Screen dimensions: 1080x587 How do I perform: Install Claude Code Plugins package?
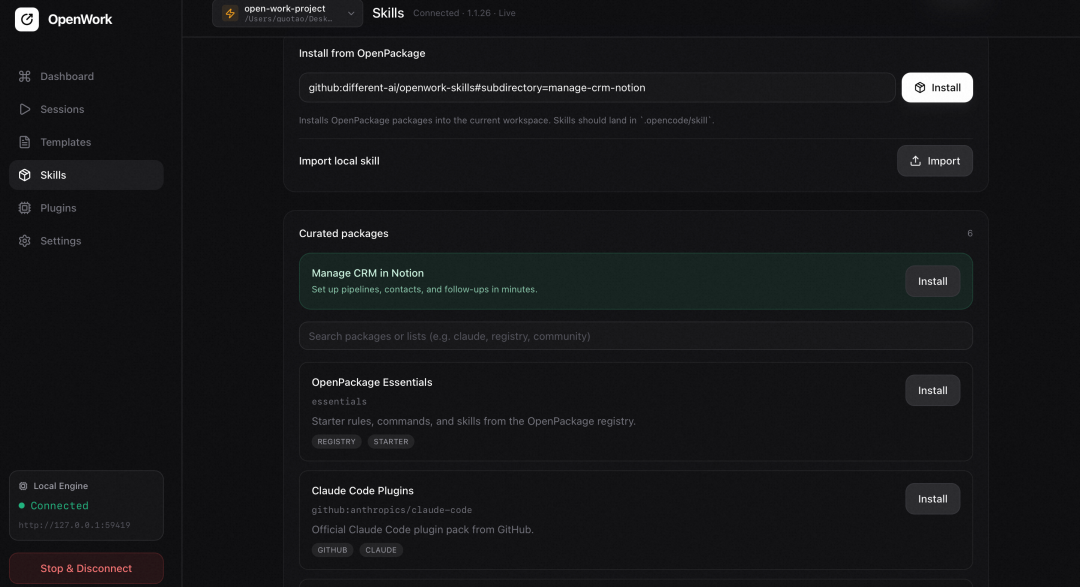(x=932, y=499)
